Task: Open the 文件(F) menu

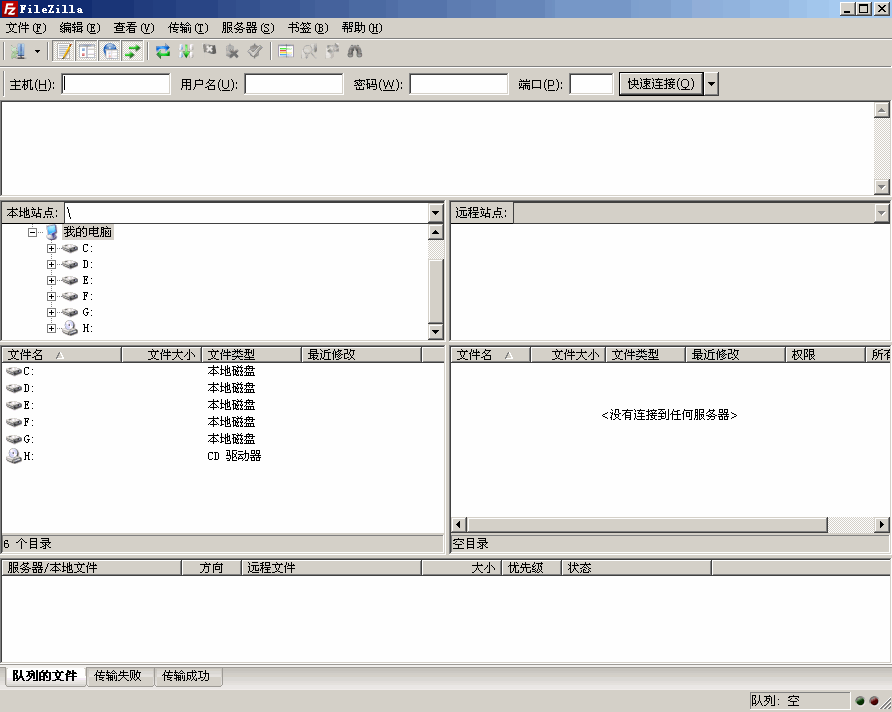Action: tap(26, 28)
